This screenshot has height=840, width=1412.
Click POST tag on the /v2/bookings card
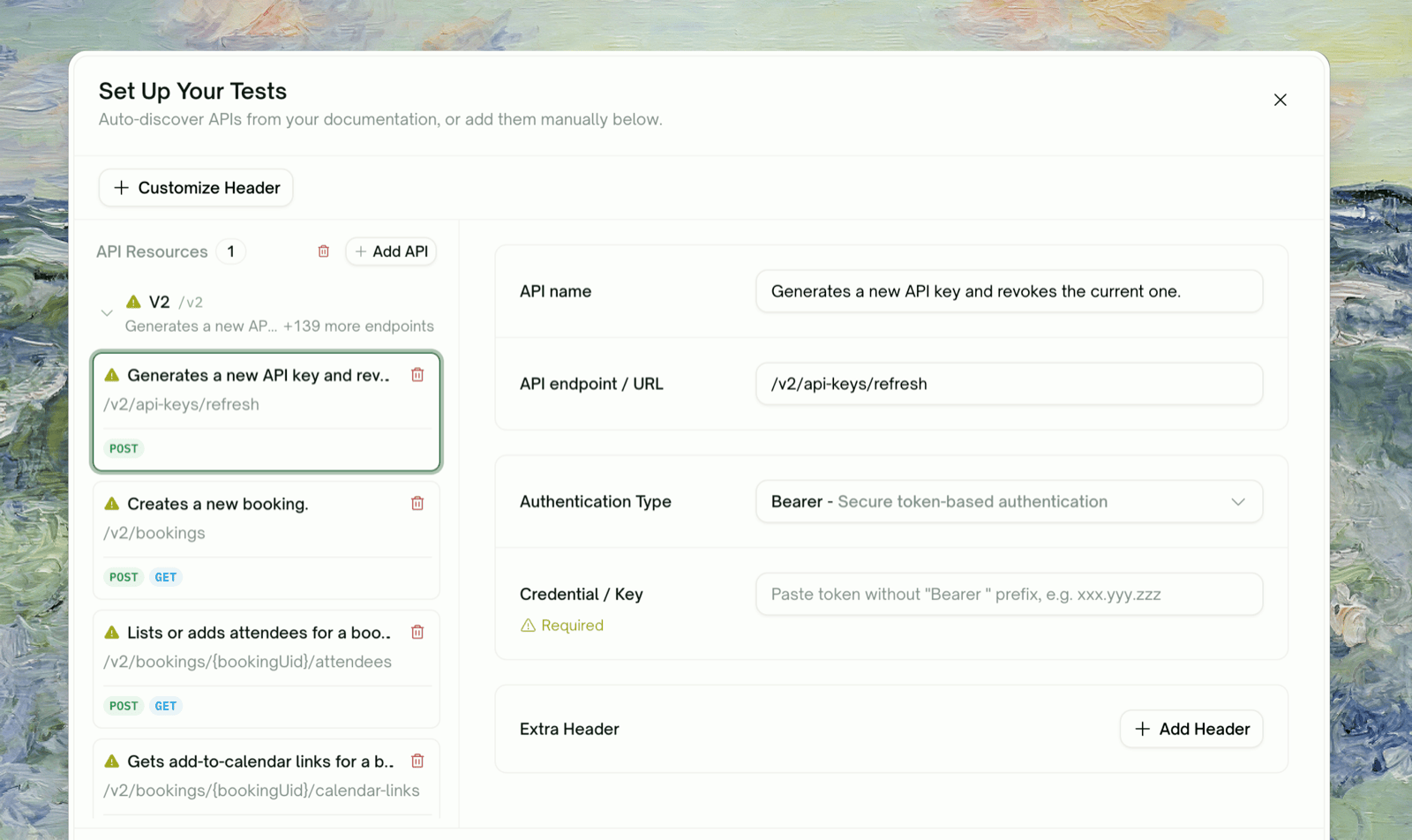point(124,577)
